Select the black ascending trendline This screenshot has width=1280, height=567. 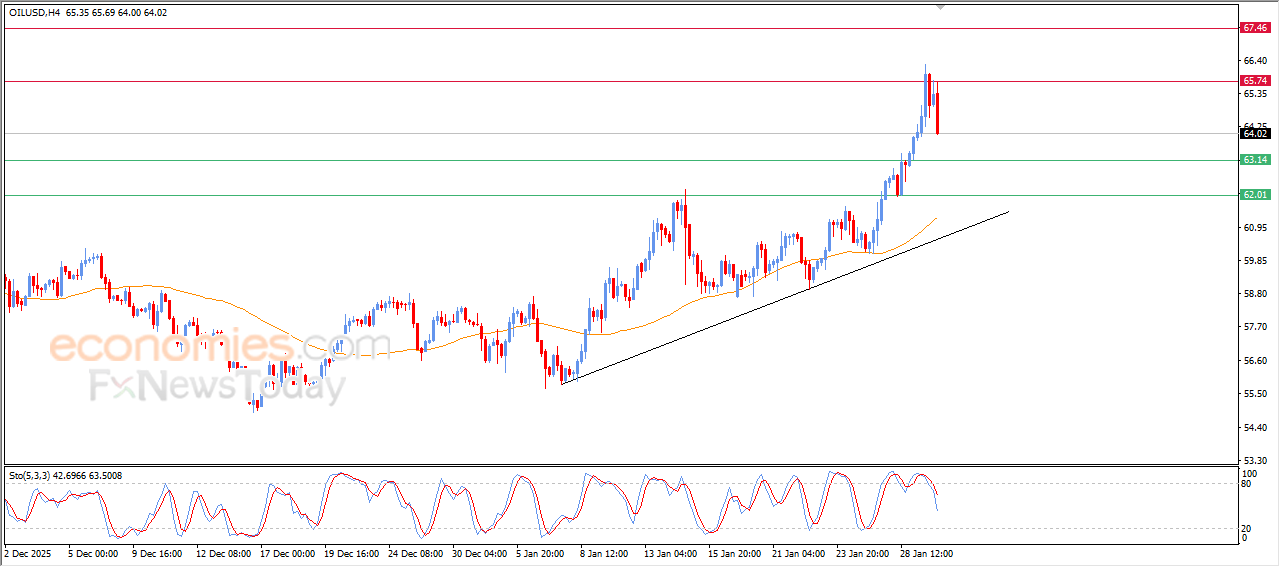(785, 297)
